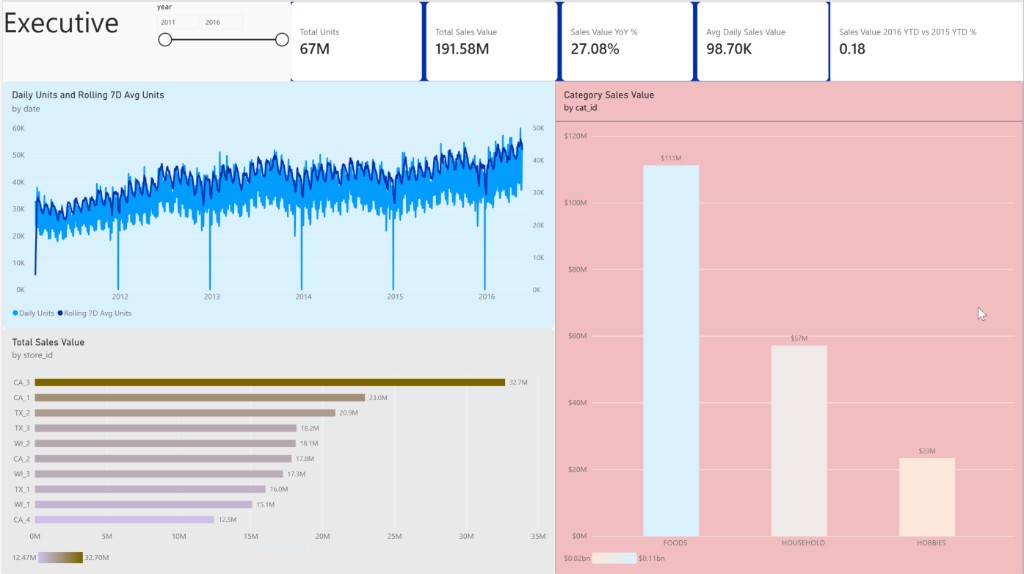This screenshot has width=1024, height=574.
Task: Click the CA_2 store bar
Action: 163,458
